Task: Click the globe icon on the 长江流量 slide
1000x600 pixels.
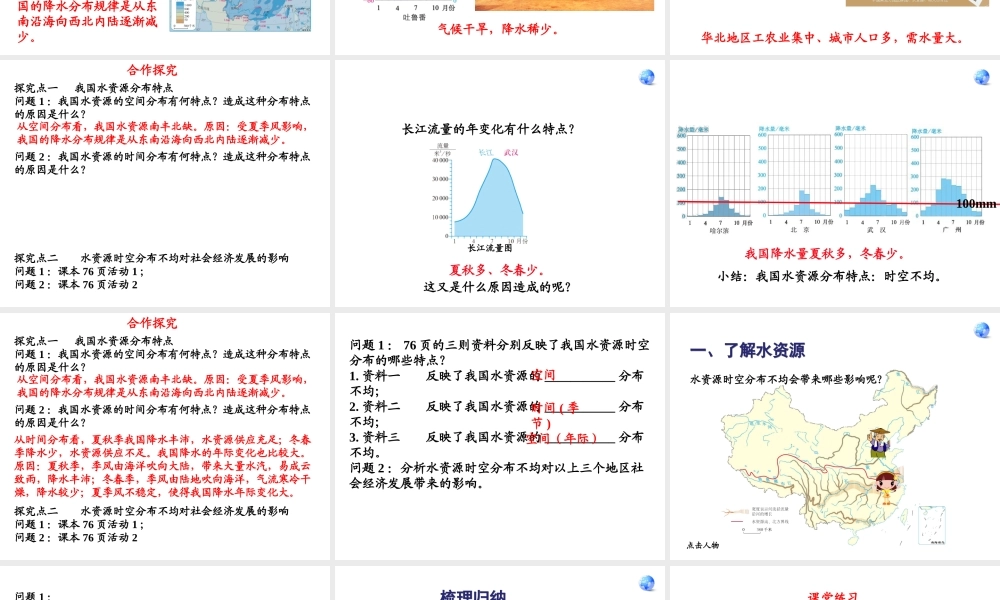Action: click(x=647, y=78)
